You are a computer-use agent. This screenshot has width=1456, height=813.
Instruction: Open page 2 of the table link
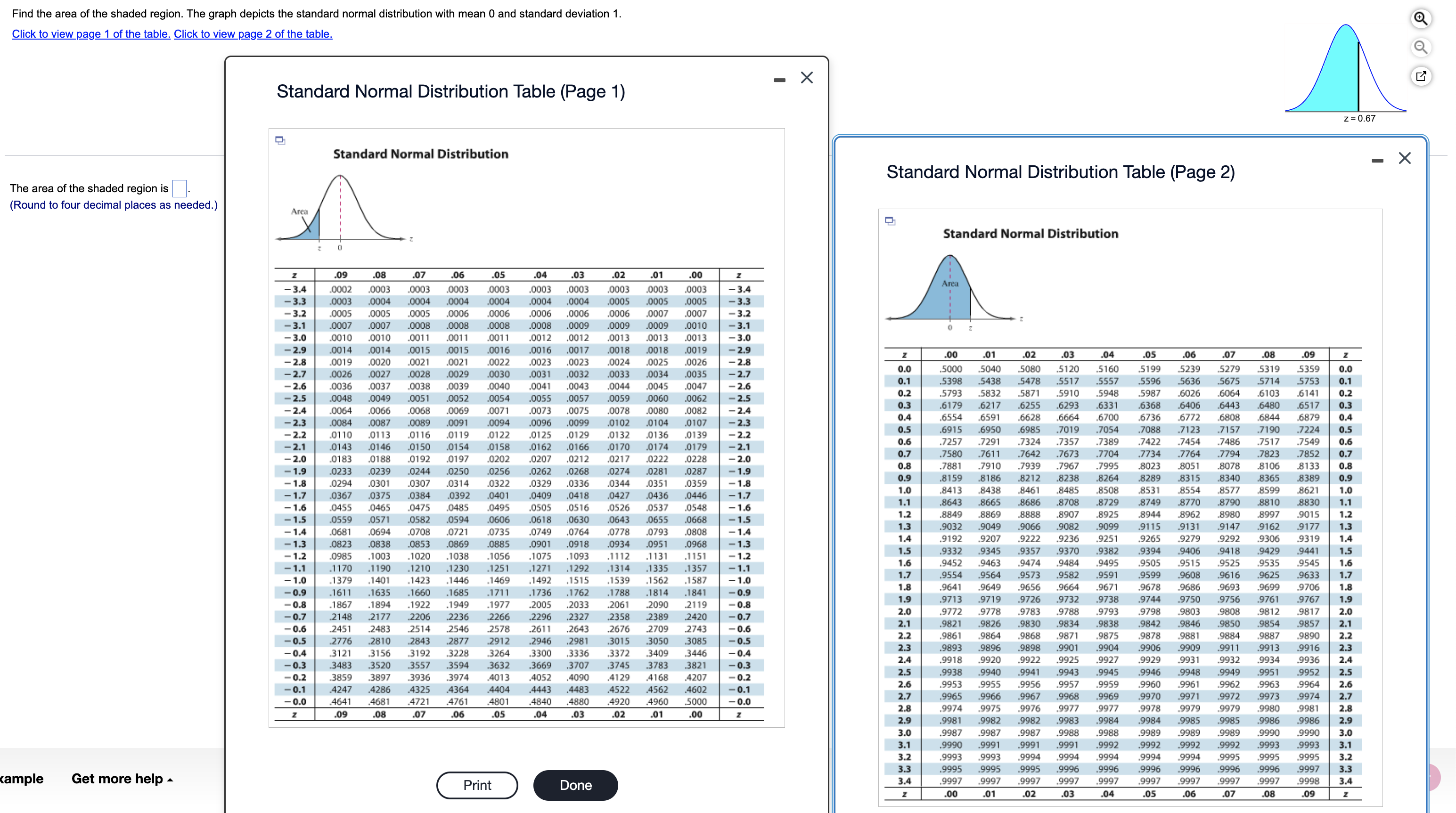(253, 34)
